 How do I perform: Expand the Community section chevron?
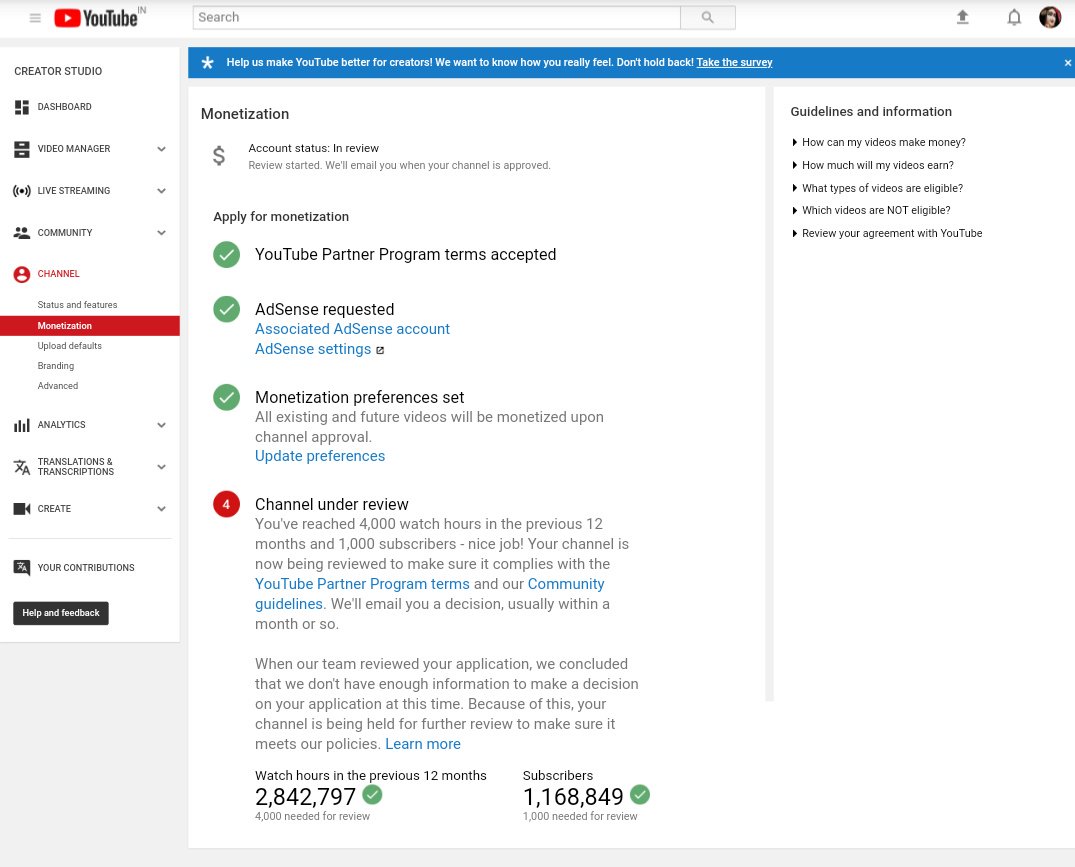tap(161, 233)
